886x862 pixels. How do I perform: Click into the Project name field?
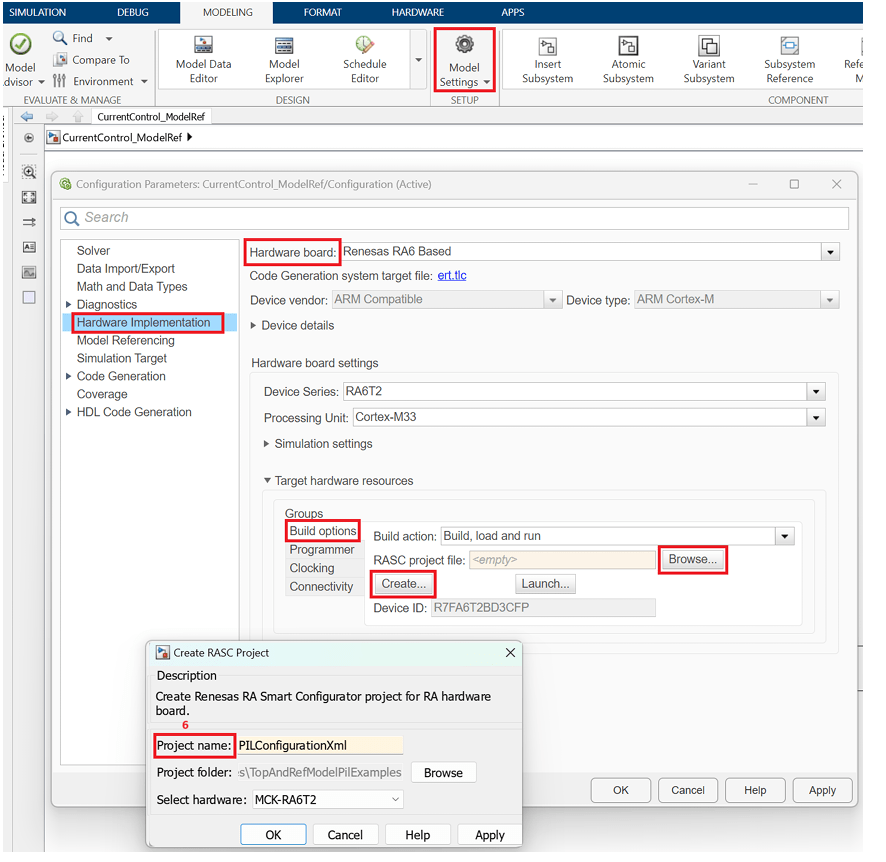[x=319, y=745]
